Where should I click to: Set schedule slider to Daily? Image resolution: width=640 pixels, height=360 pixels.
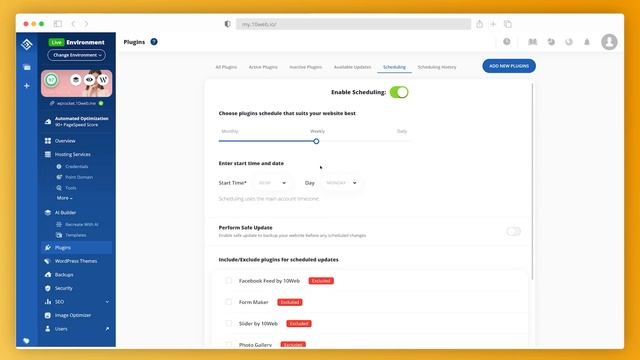point(402,131)
